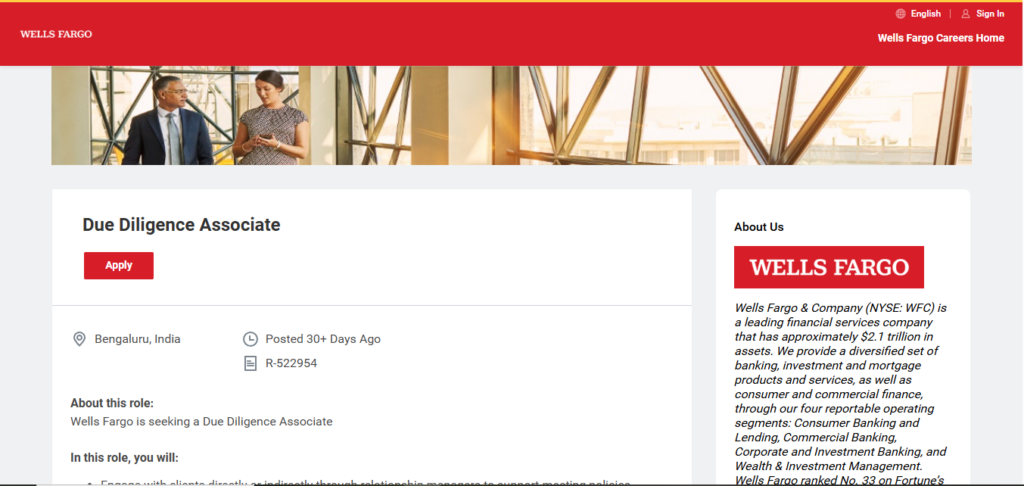Click the Posted 30+ Days Ago text
The width and height of the screenshot is (1024, 486).
click(x=323, y=339)
